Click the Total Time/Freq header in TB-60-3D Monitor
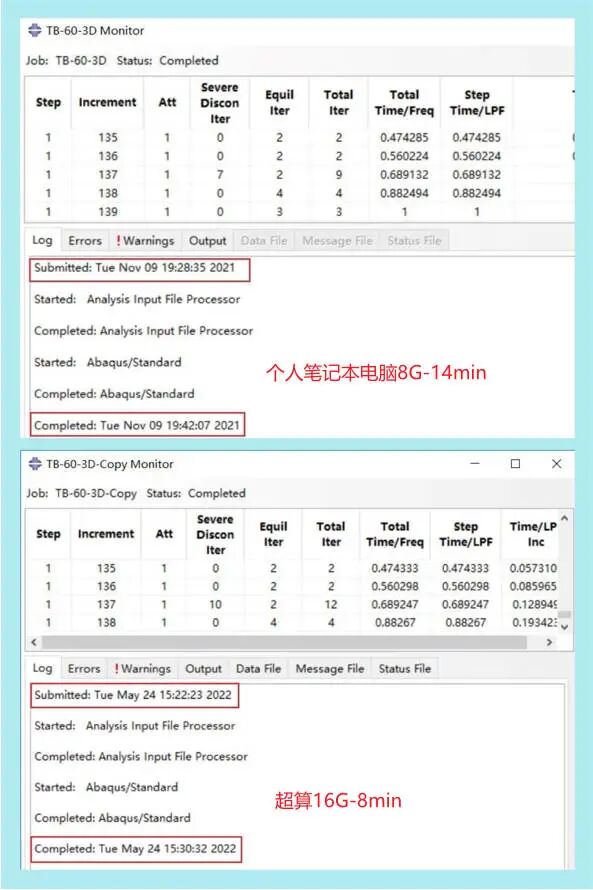Viewport: 593px width, 890px height. tap(404, 103)
